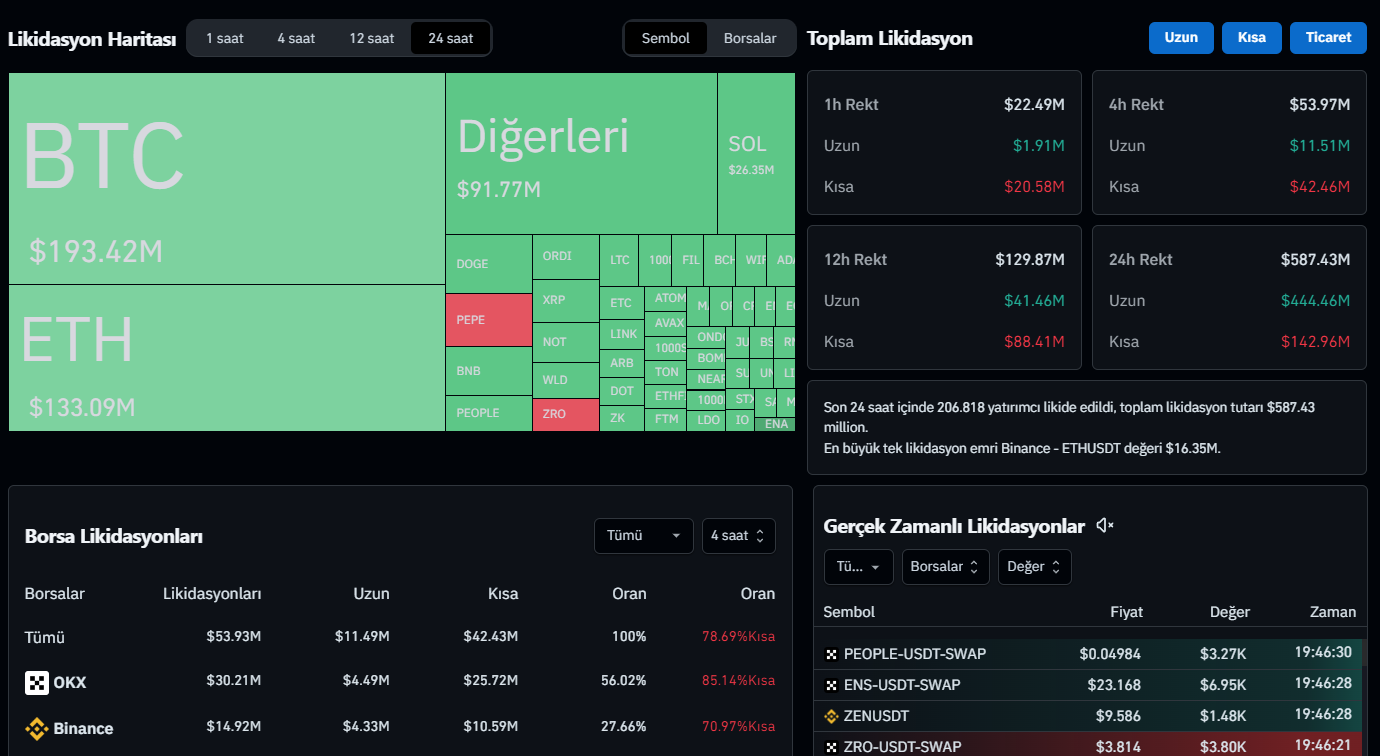
Task: Click the 78.69%Kısa ratio in Tümü row
Action: click(739, 637)
